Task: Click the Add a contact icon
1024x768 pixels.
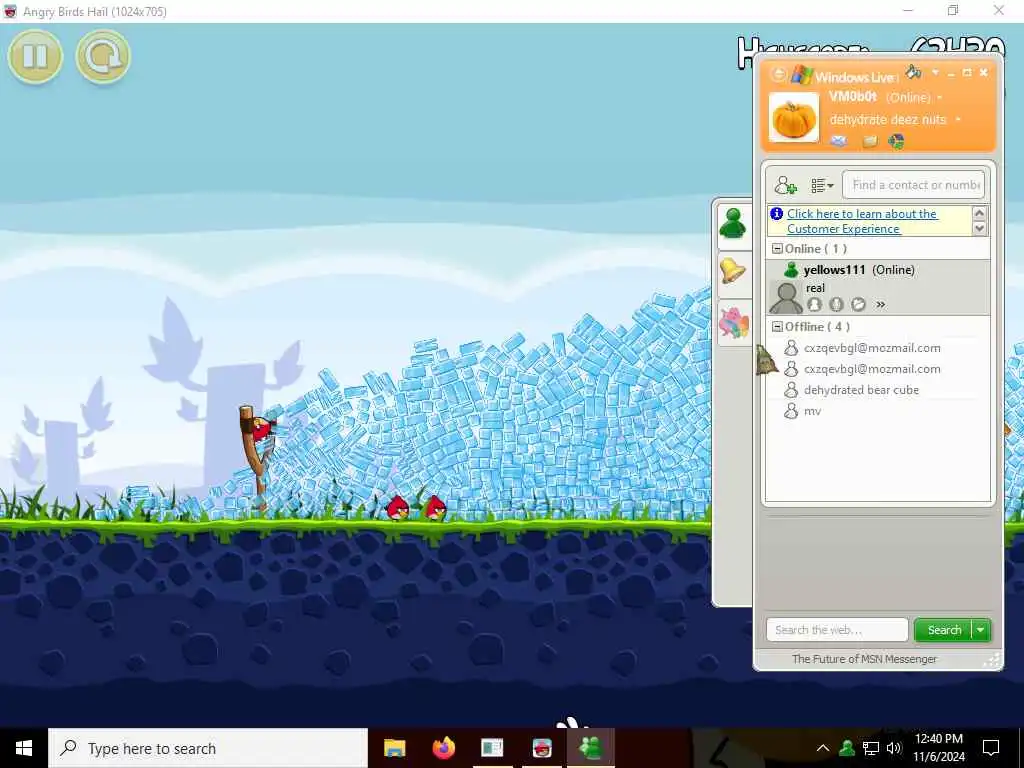Action: pos(786,185)
